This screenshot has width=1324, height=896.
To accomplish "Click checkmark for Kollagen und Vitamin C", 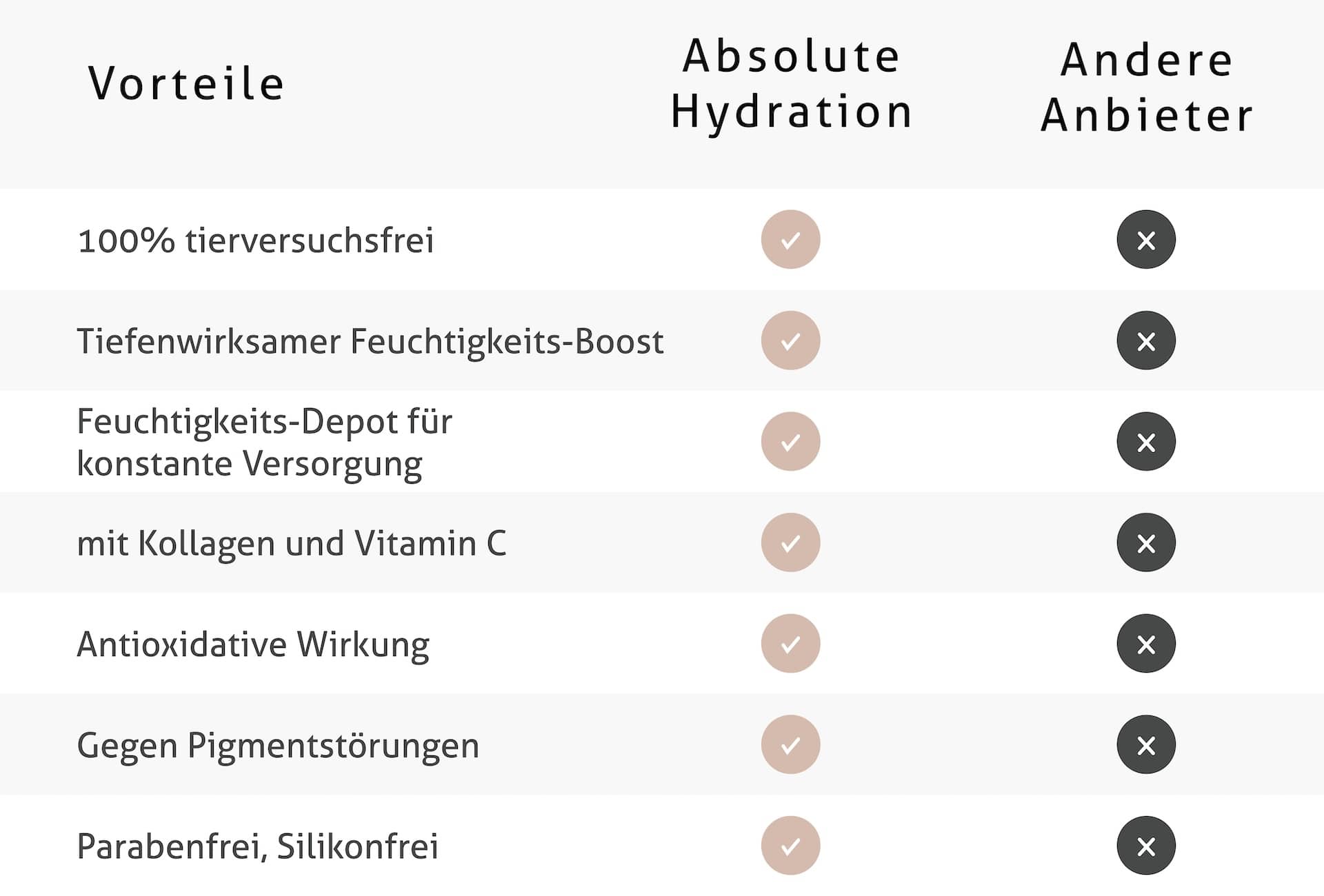I will [790, 543].
